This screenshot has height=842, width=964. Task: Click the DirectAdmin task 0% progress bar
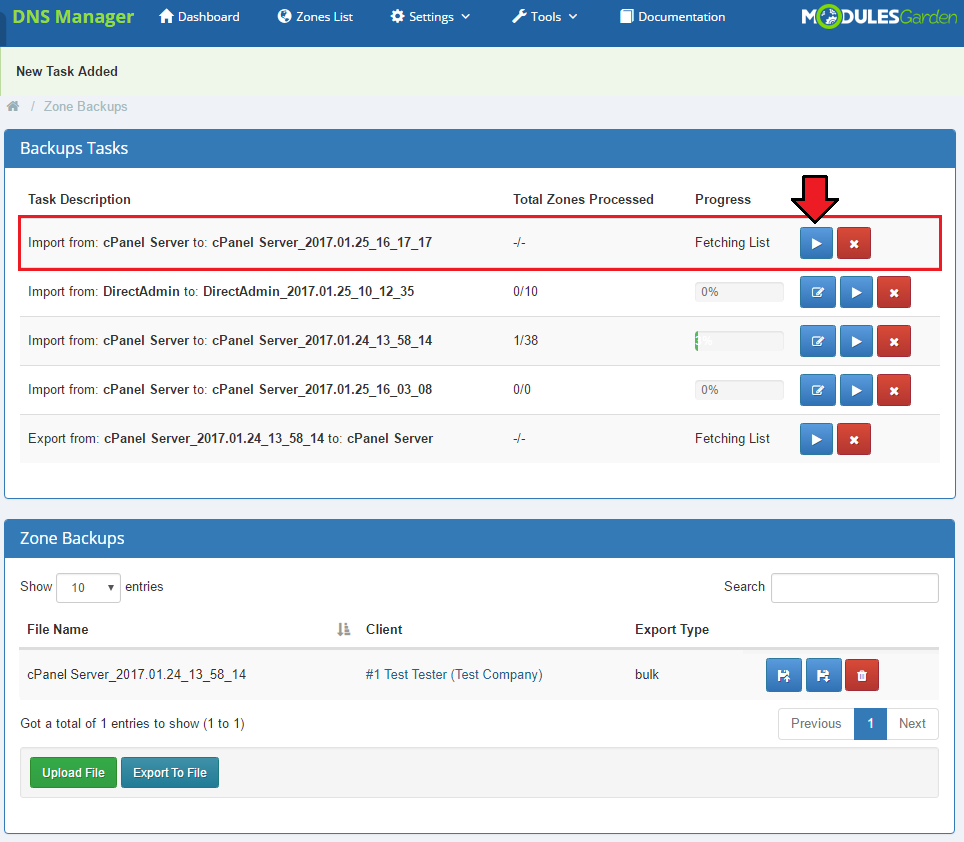(x=739, y=292)
